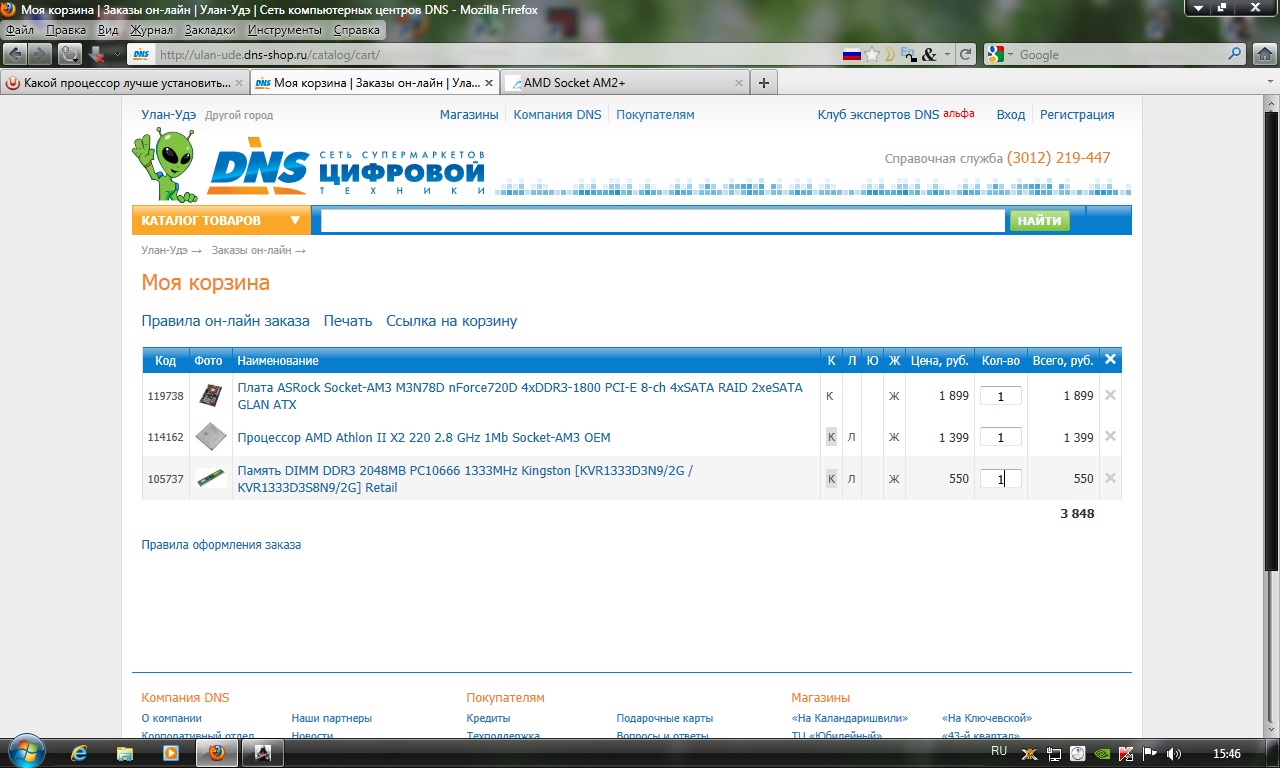Edit quantity field for Kingston memory
1280x768 pixels.
point(1000,479)
